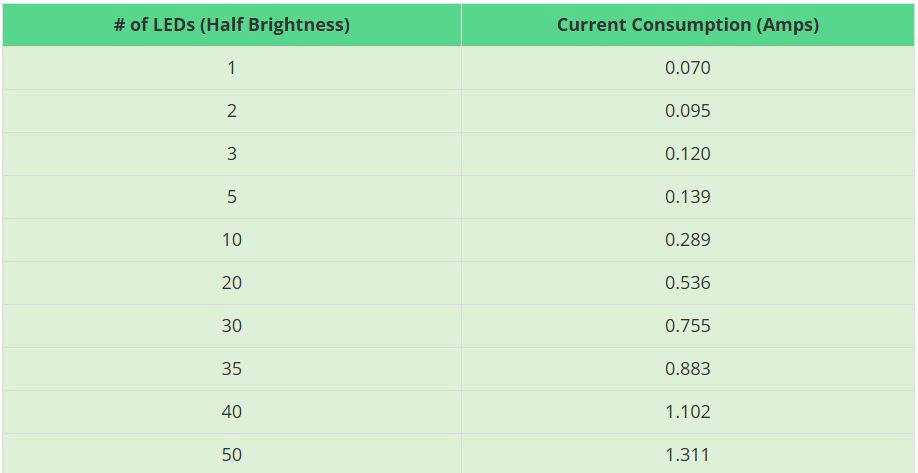Select the 20 LEDs cell
Viewport: 918px width, 473px height.
click(x=232, y=283)
